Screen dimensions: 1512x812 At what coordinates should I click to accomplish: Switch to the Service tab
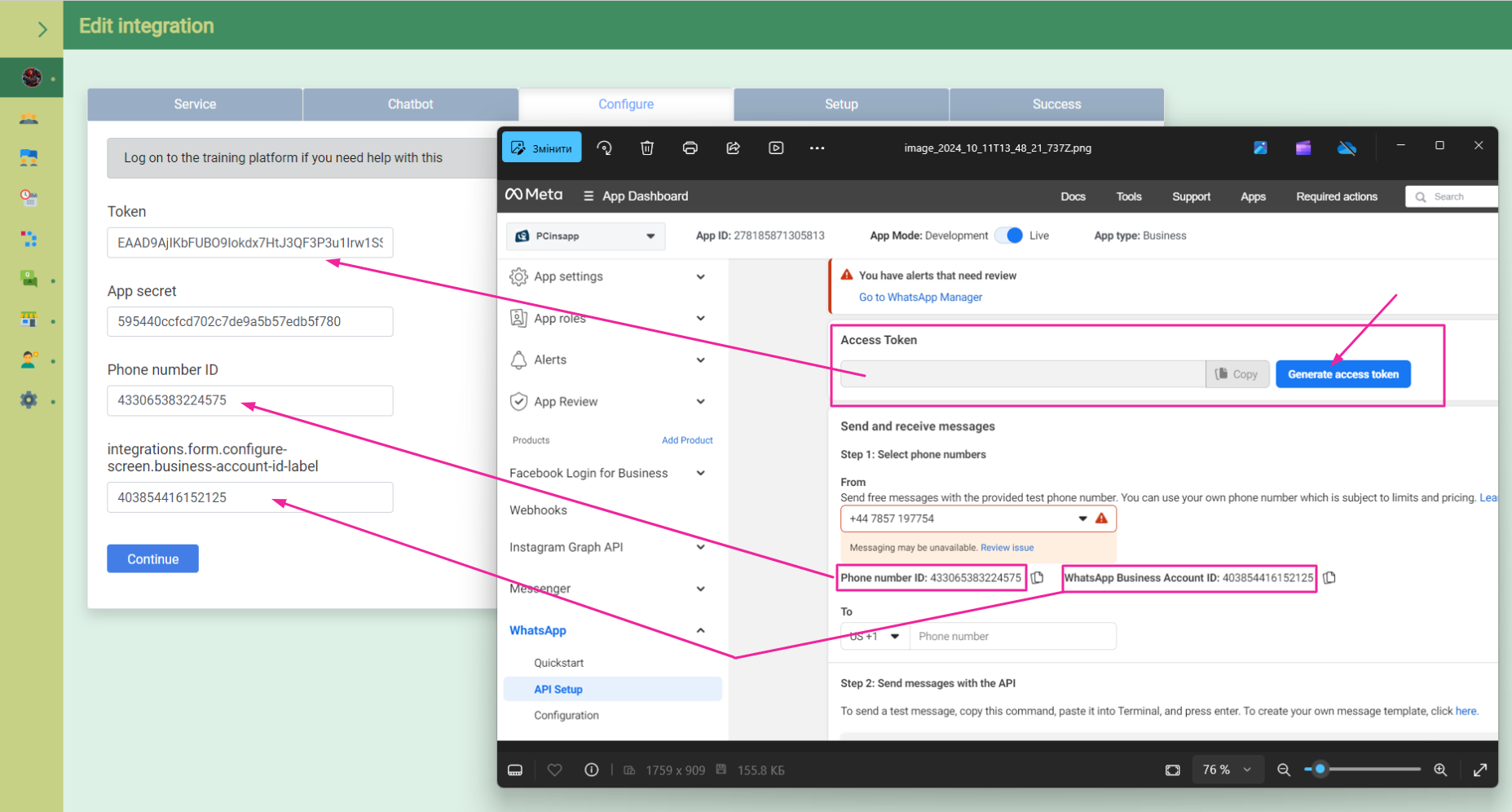click(x=195, y=104)
